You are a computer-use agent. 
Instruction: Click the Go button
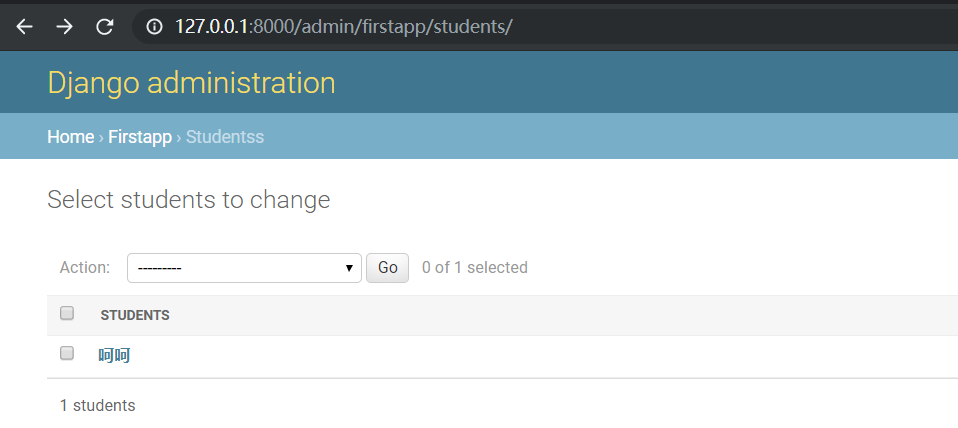point(387,268)
